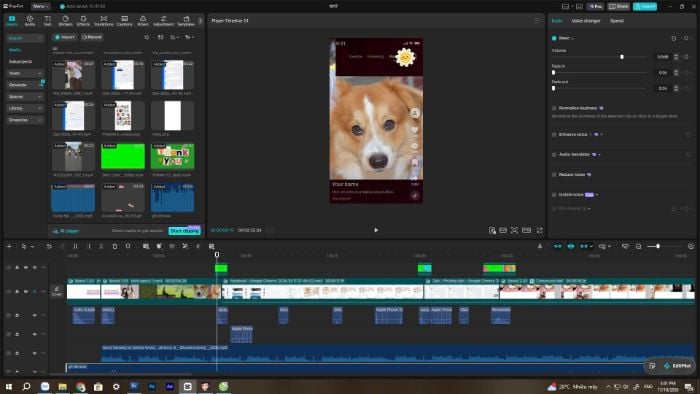Click the player fullscreen icon
The height and width of the screenshot is (394, 700).
coord(539,230)
